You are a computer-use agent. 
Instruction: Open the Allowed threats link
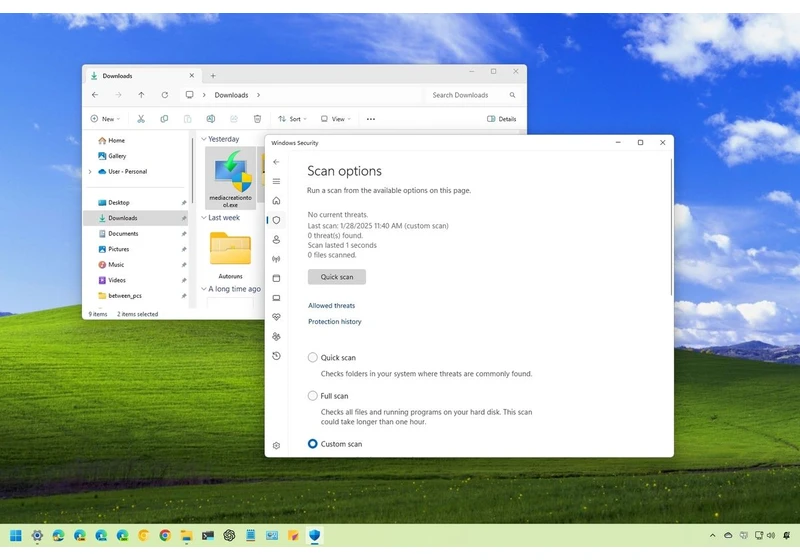[x=331, y=306]
